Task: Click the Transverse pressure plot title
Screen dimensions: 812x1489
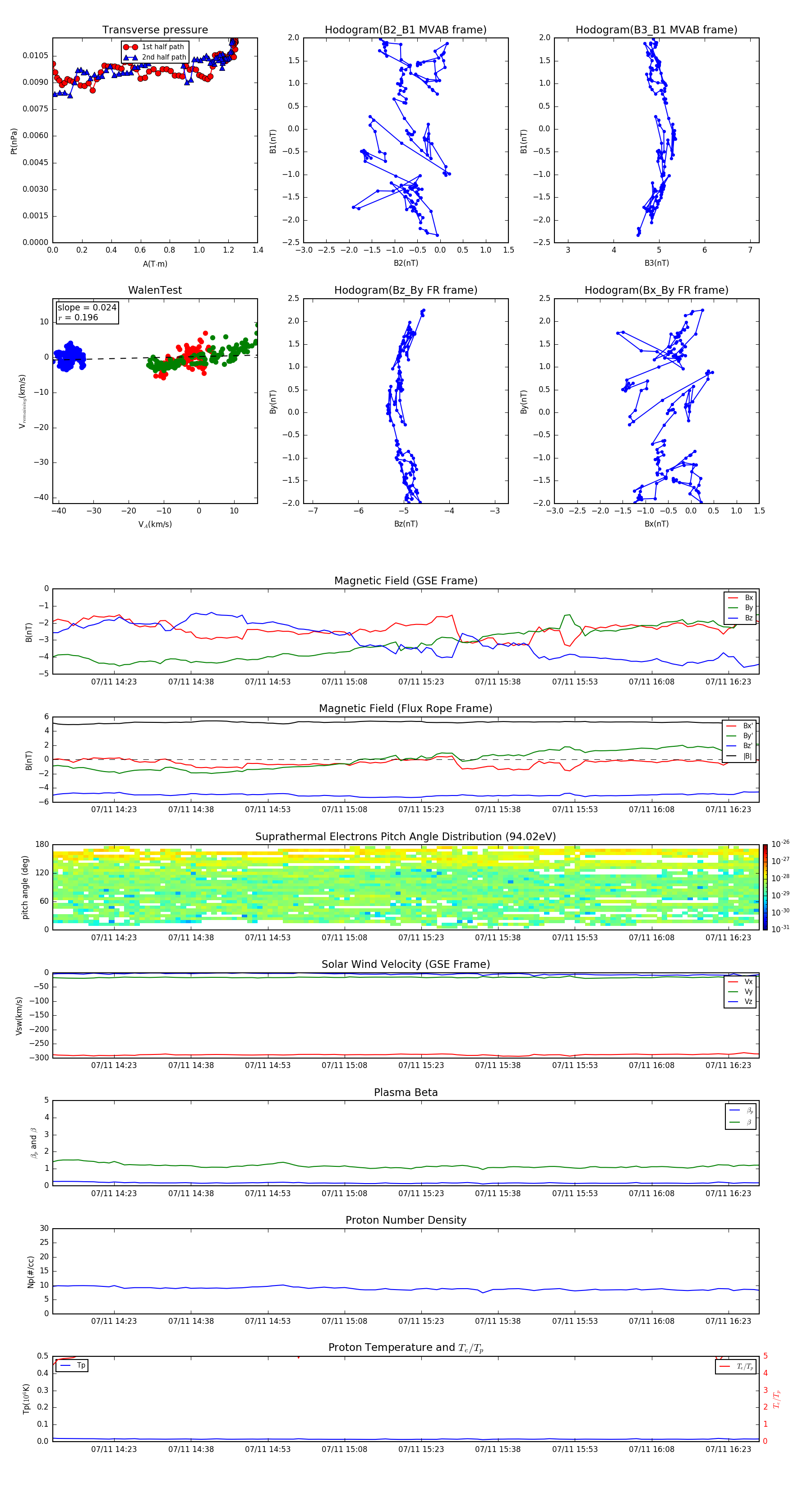Action: point(155,30)
